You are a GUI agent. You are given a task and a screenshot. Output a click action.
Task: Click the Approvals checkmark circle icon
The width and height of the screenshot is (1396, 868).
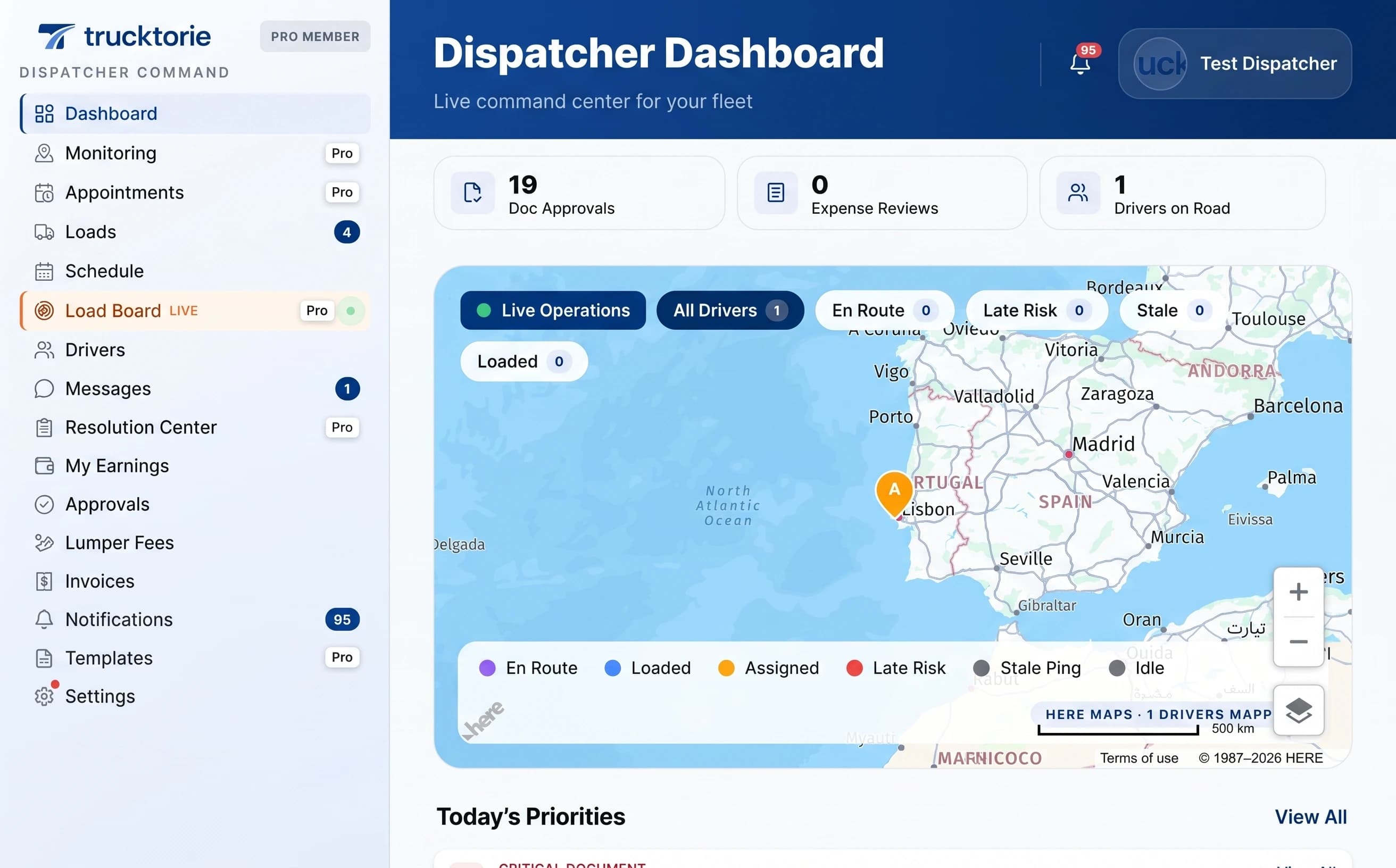tap(44, 504)
